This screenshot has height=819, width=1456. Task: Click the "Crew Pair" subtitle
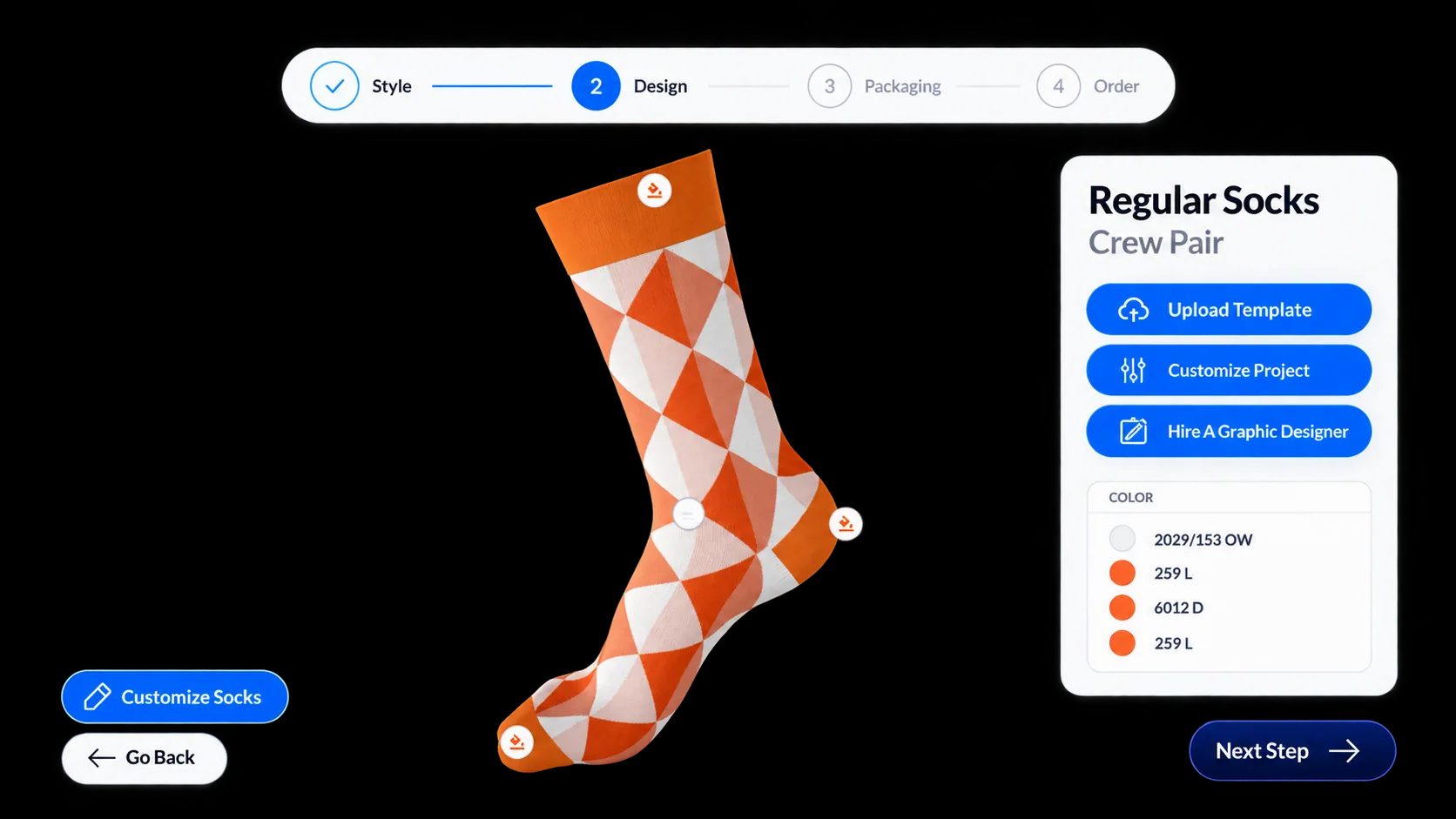tap(1156, 243)
